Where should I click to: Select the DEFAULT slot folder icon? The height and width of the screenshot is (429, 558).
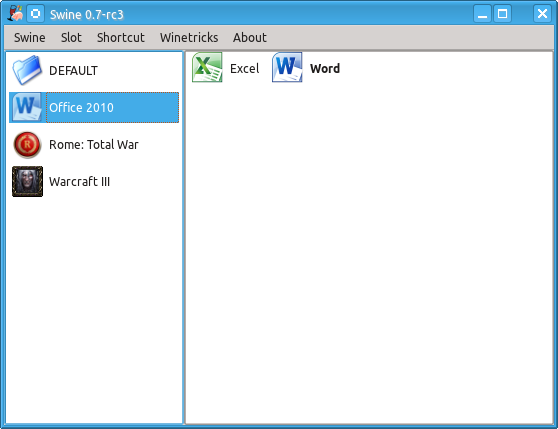click(x=27, y=70)
